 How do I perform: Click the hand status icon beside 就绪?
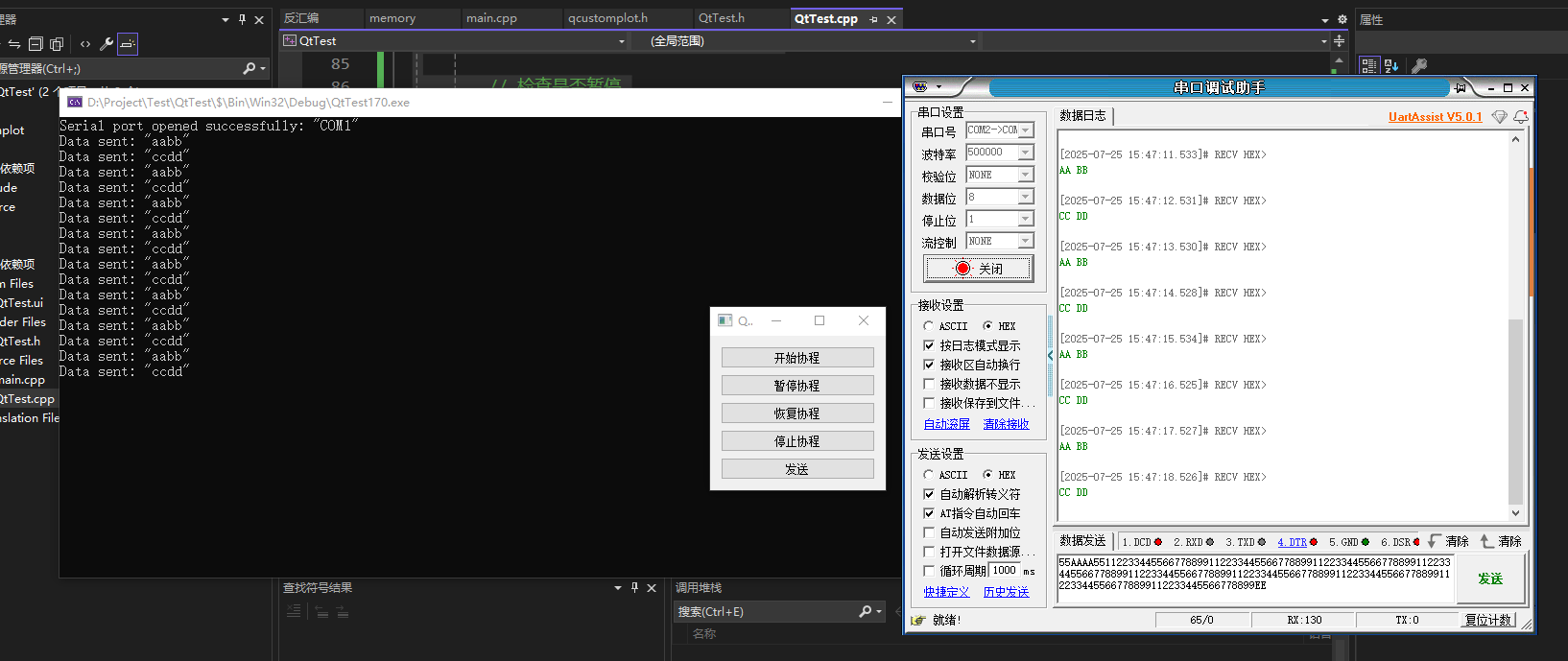918,620
